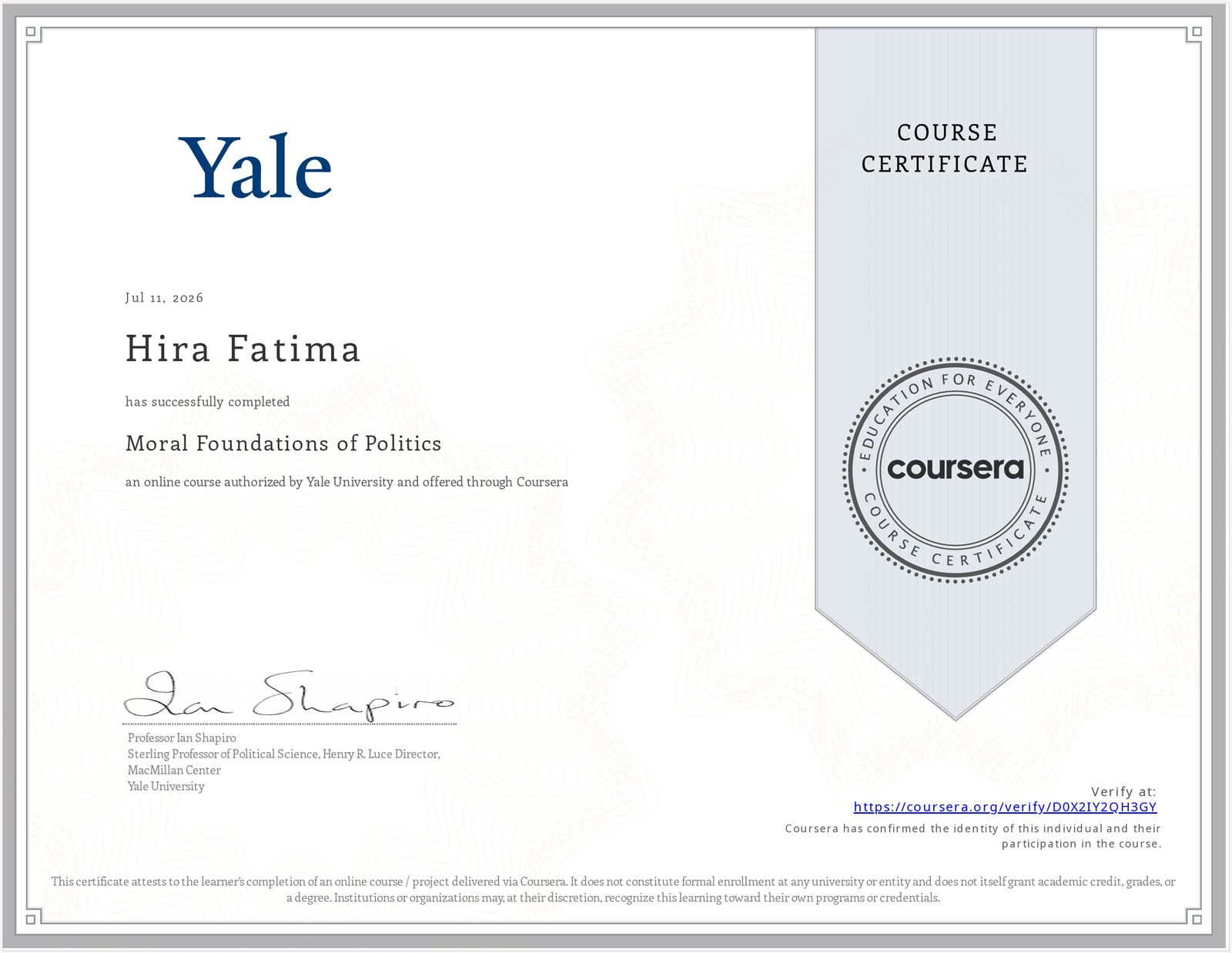The width and height of the screenshot is (1232, 953).
Task: Click the 'Verify at:' label
Action: 1124,791
